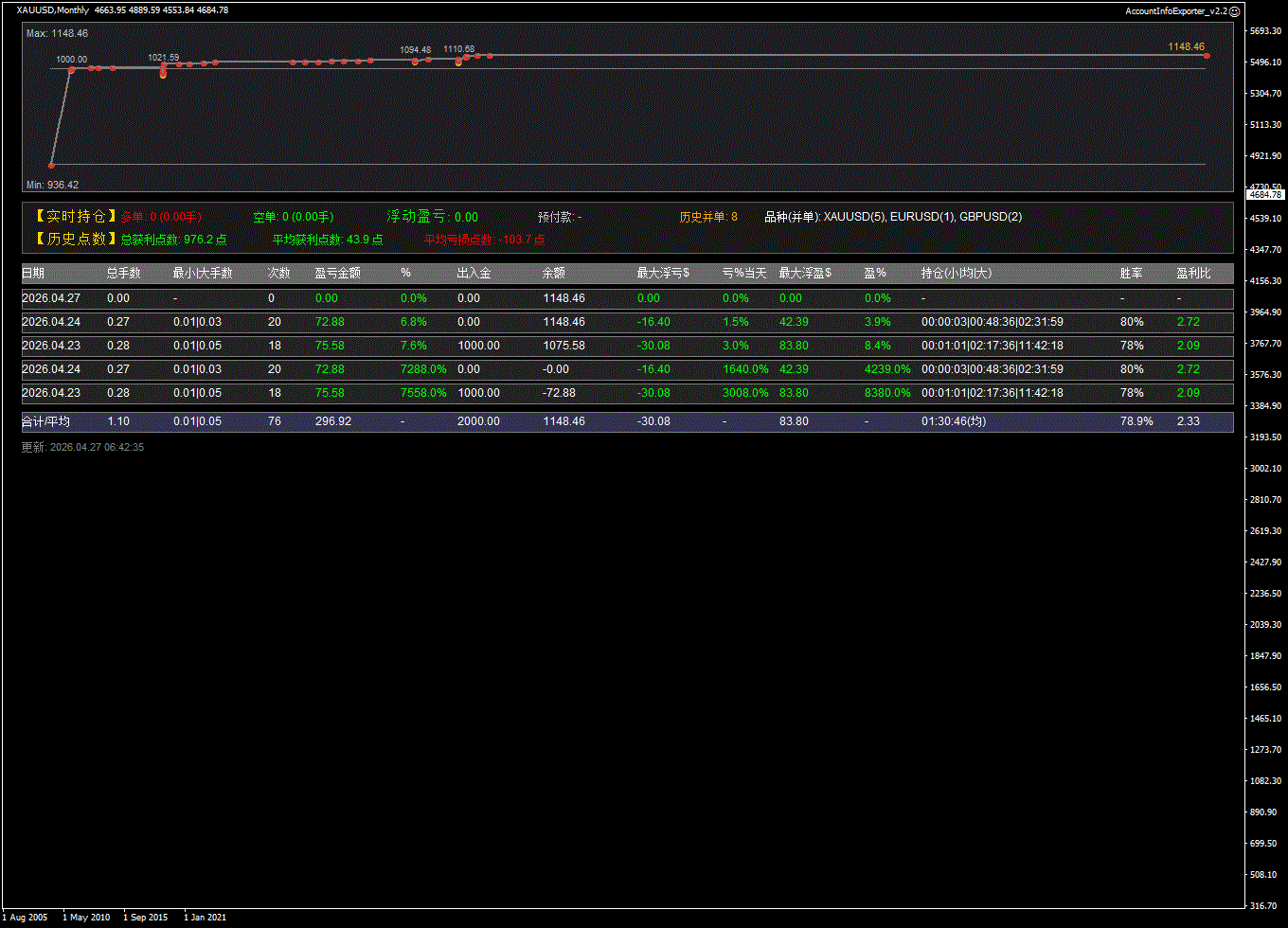Screen dimensions: 1288x928
Task: Click the equity curve point labeled 1000.00
Action: (x=71, y=70)
